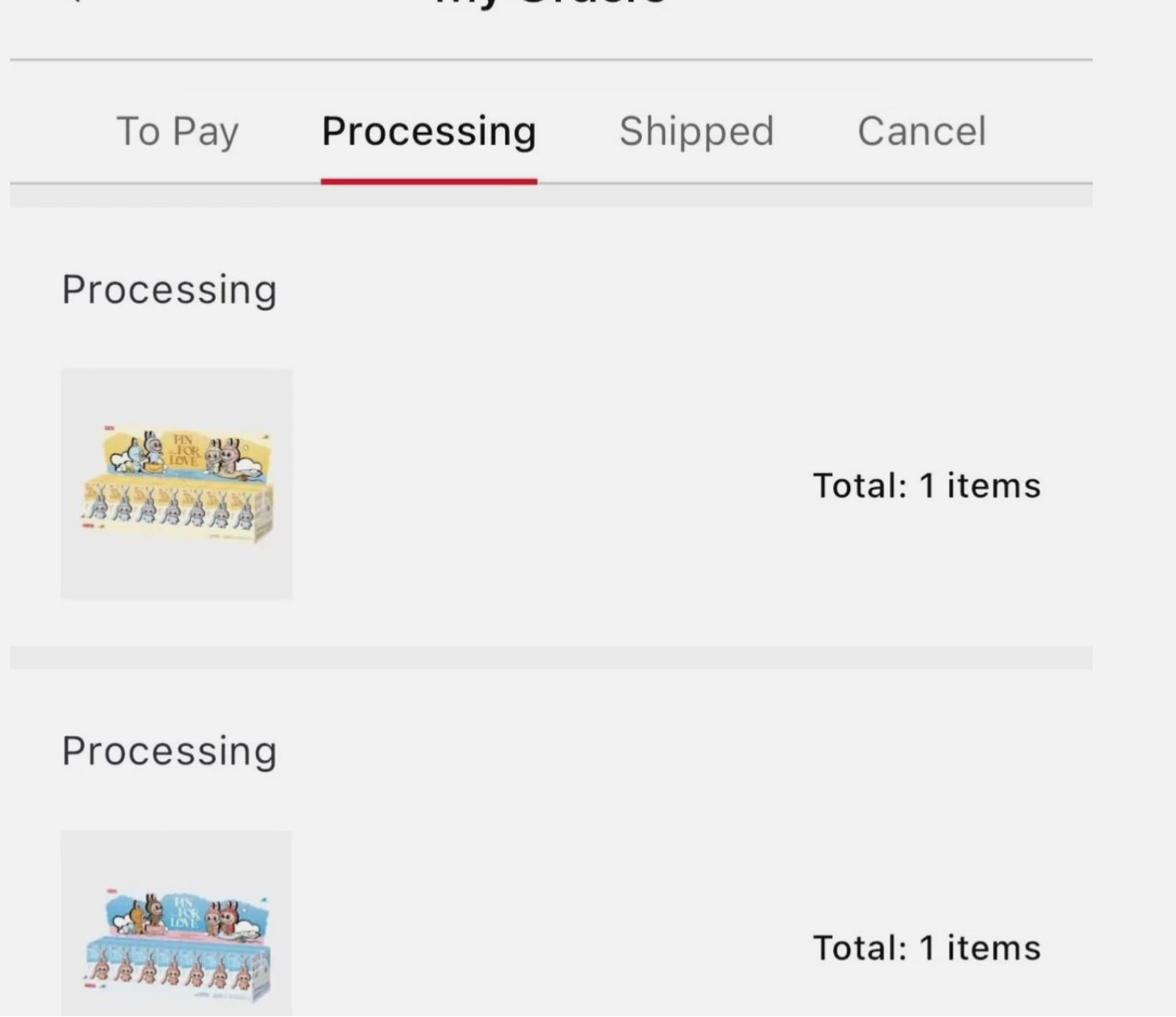1176x1017 pixels.
Task: Click "Total: 1 items" on the yellow box order
Action: (x=927, y=485)
